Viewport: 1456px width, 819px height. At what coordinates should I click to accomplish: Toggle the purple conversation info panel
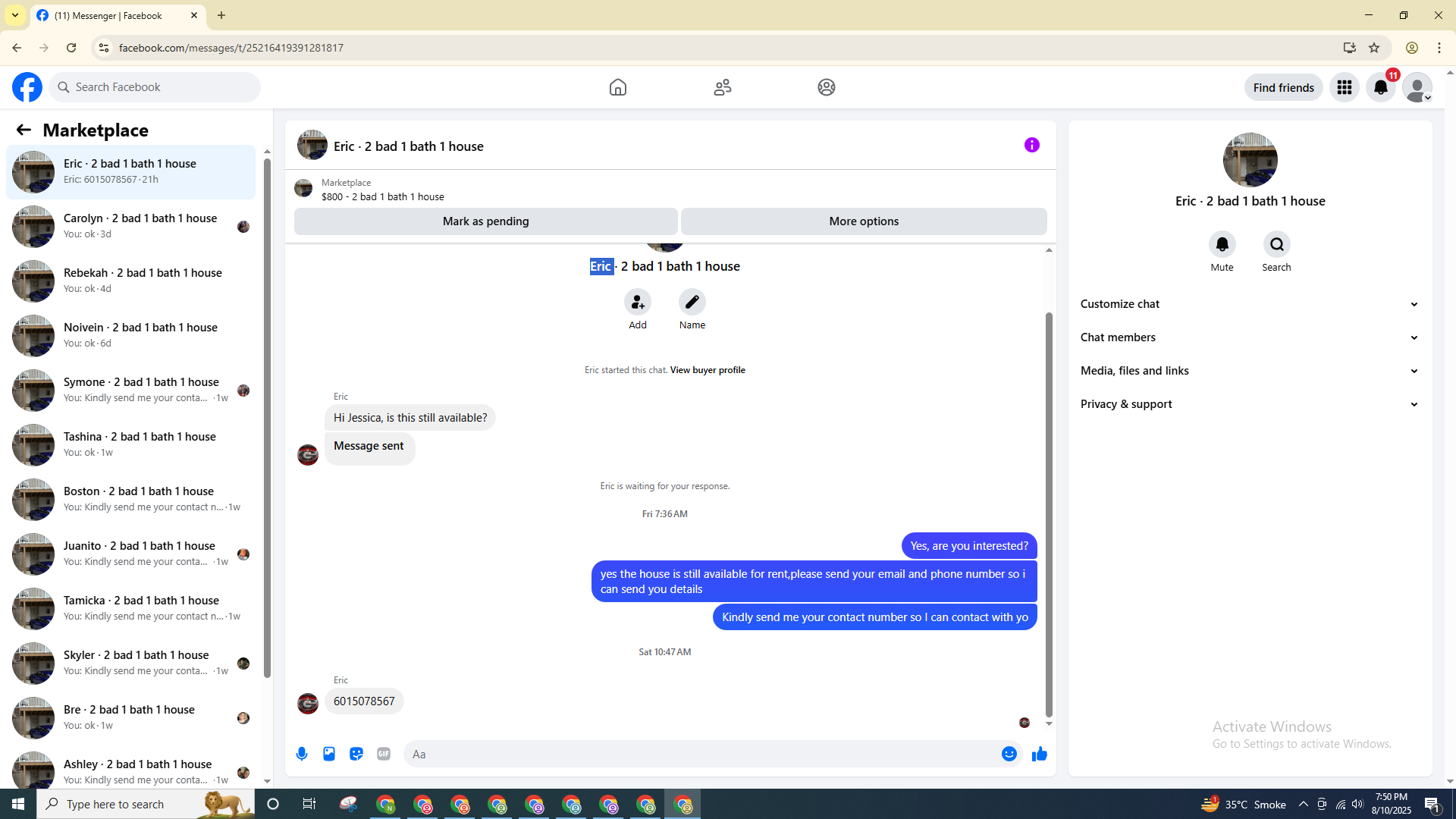pos(1031,145)
